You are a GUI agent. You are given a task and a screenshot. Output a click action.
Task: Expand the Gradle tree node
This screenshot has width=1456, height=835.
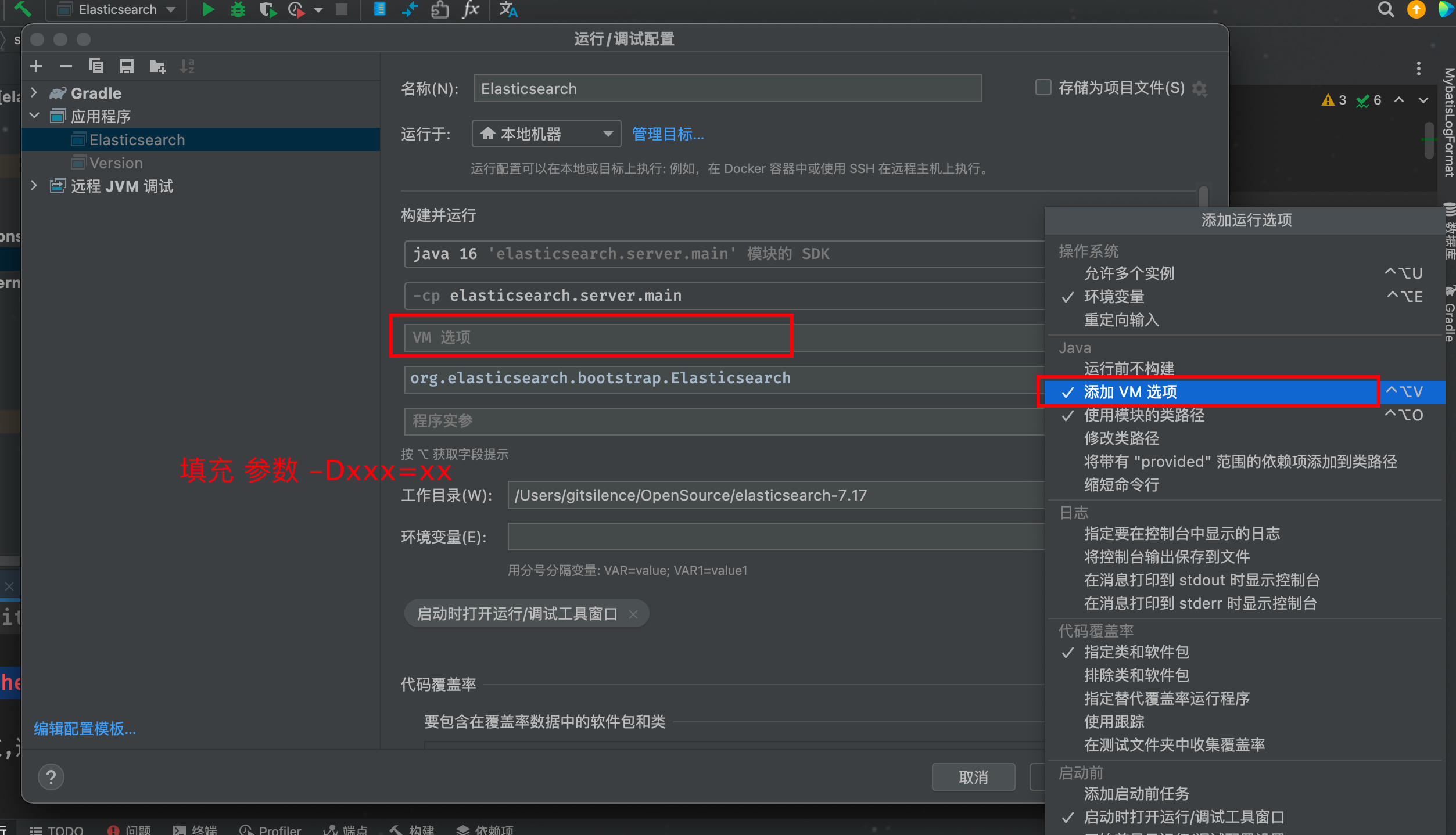click(34, 93)
